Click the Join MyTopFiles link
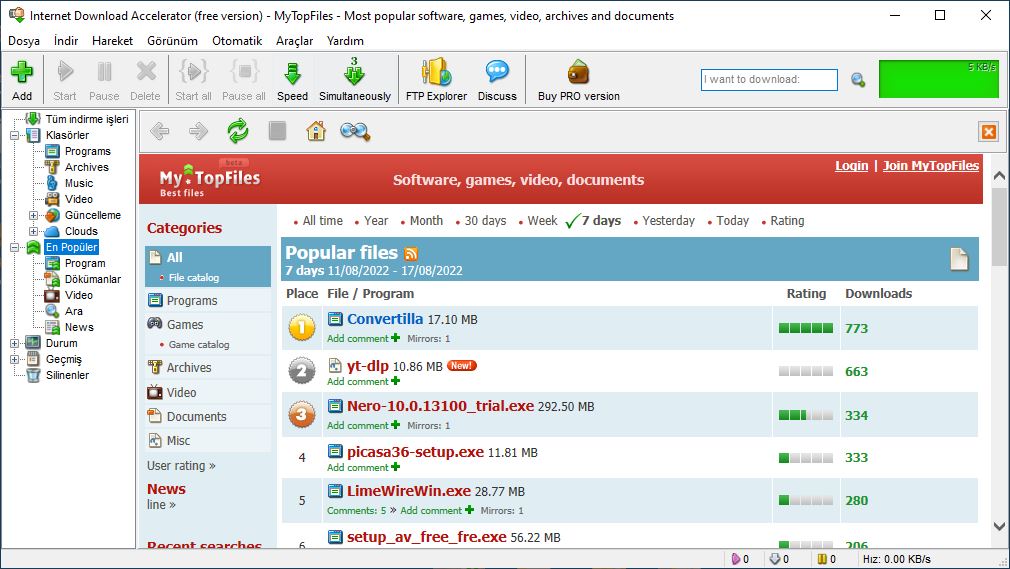Image resolution: width=1010 pixels, height=569 pixels. pos(931,166)
